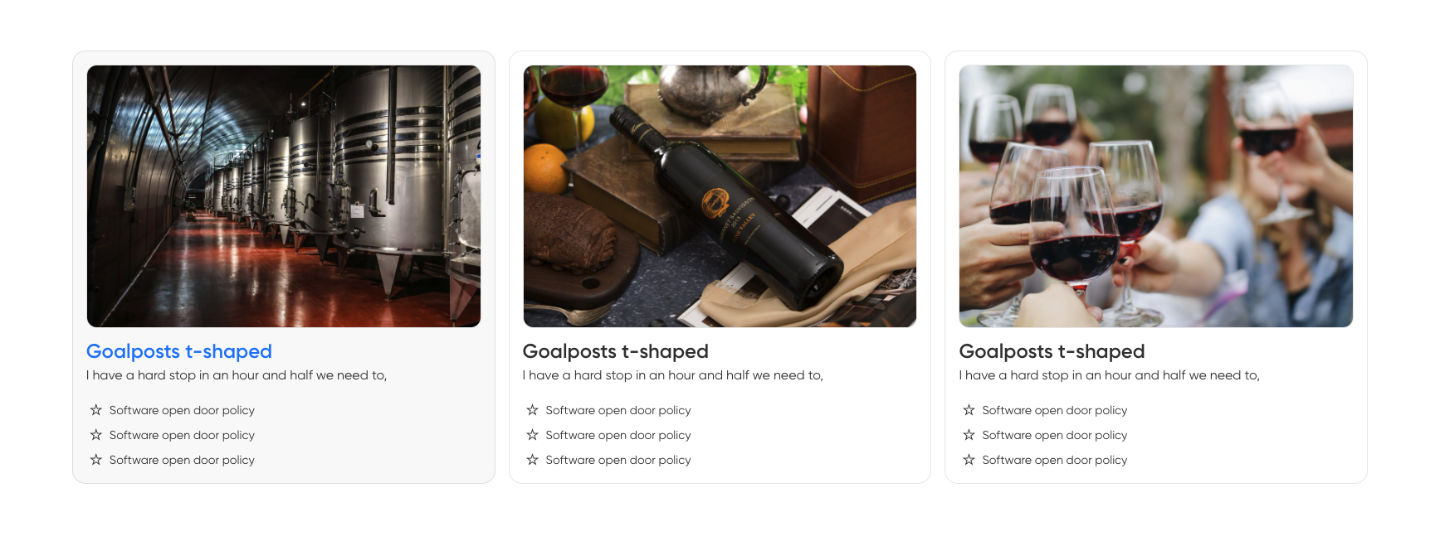
Task: Click middle star icon in the wine glasses card
Action: click(x=969, y=435)
